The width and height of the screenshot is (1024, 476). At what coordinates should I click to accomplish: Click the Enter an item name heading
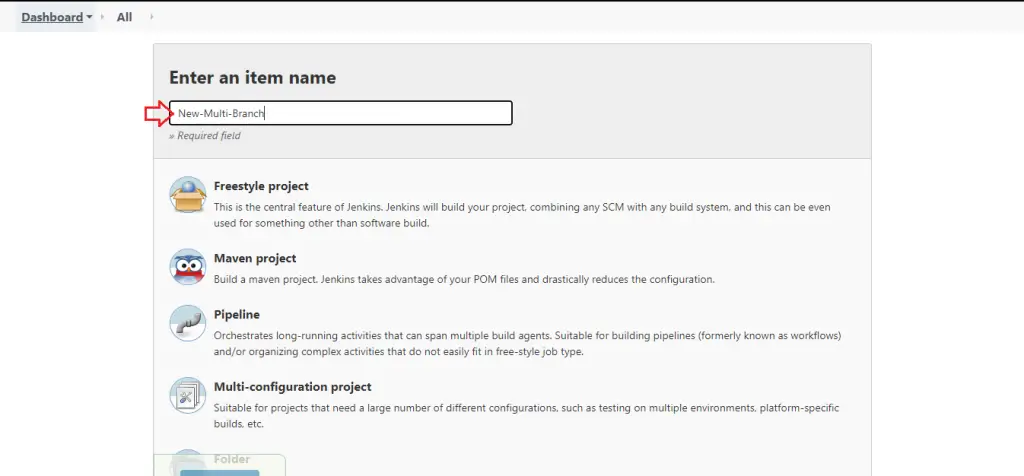point(253,78)
